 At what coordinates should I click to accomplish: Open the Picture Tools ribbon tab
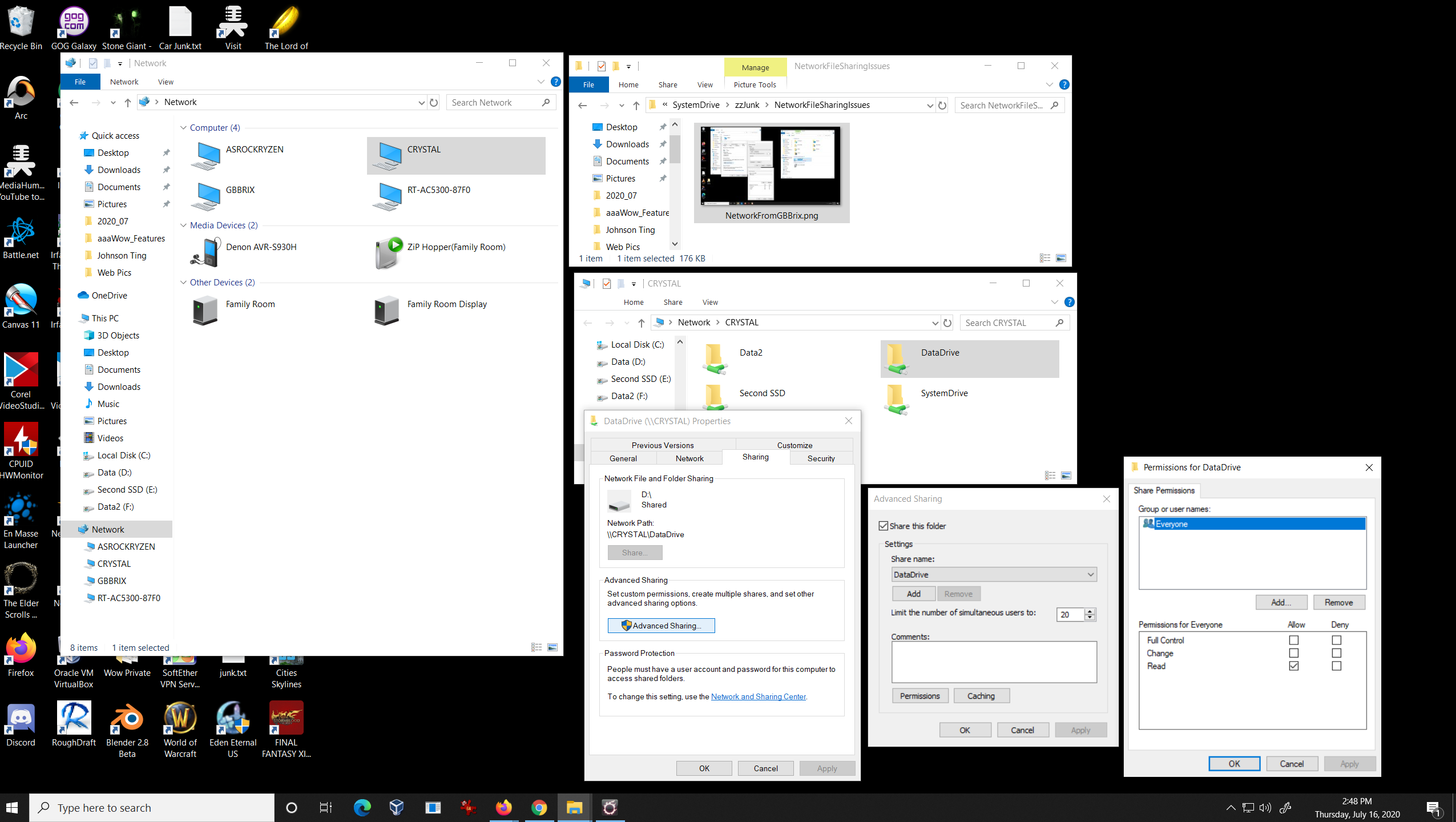(755, 84)
